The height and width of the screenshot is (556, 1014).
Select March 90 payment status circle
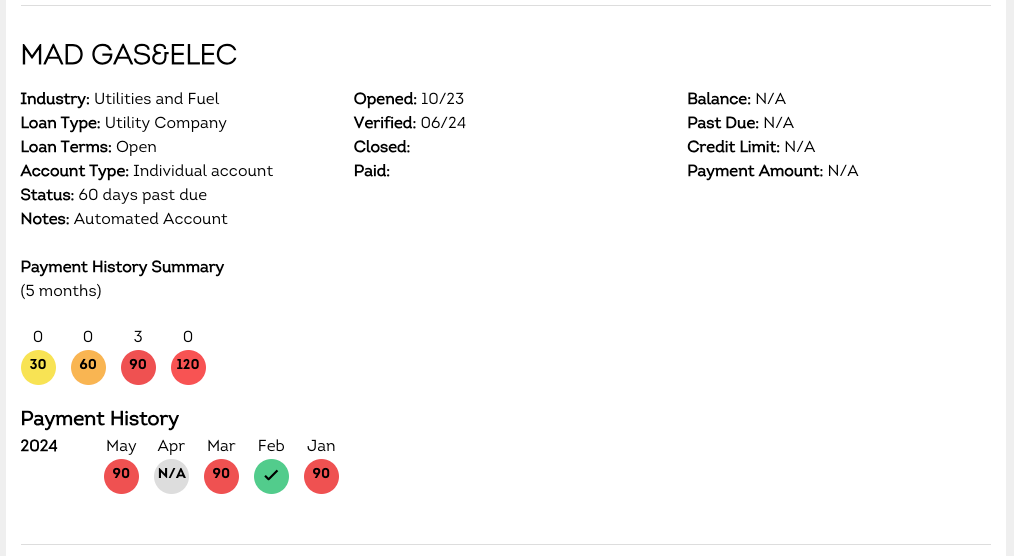coord(221,476)
